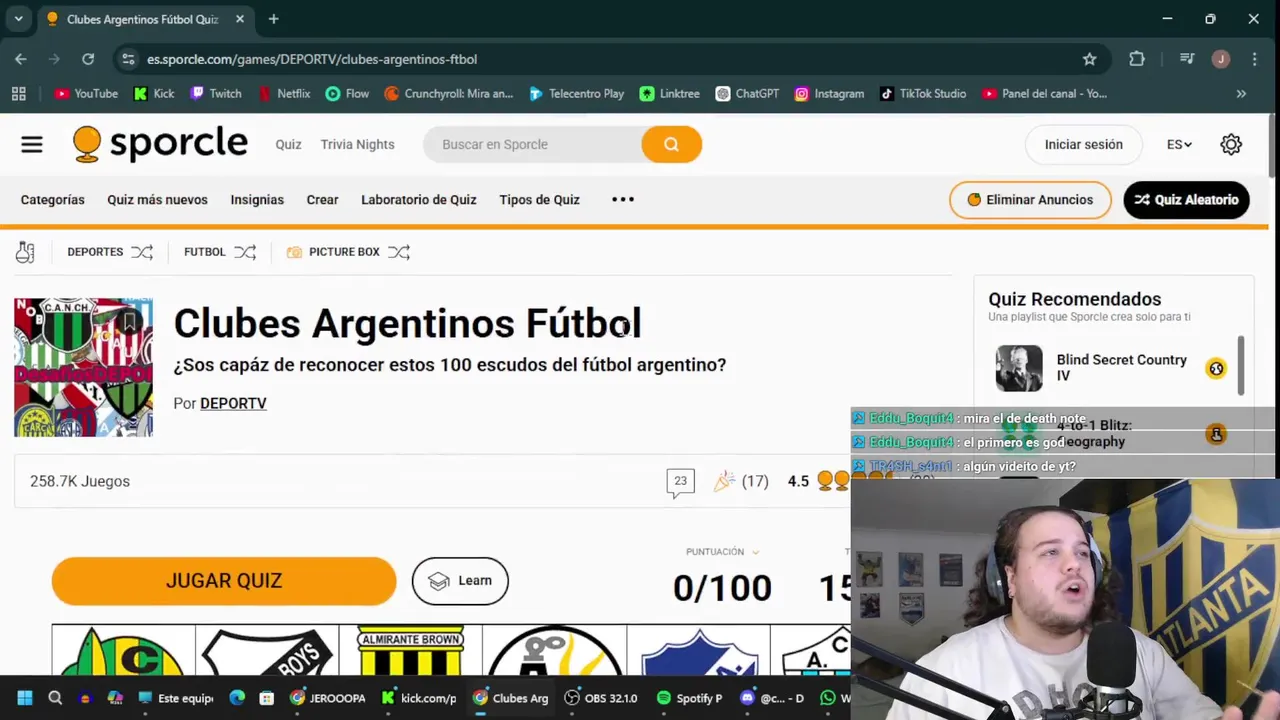Click the Learn button
Screen dimensions: 1280x720
tap(460, 581)
